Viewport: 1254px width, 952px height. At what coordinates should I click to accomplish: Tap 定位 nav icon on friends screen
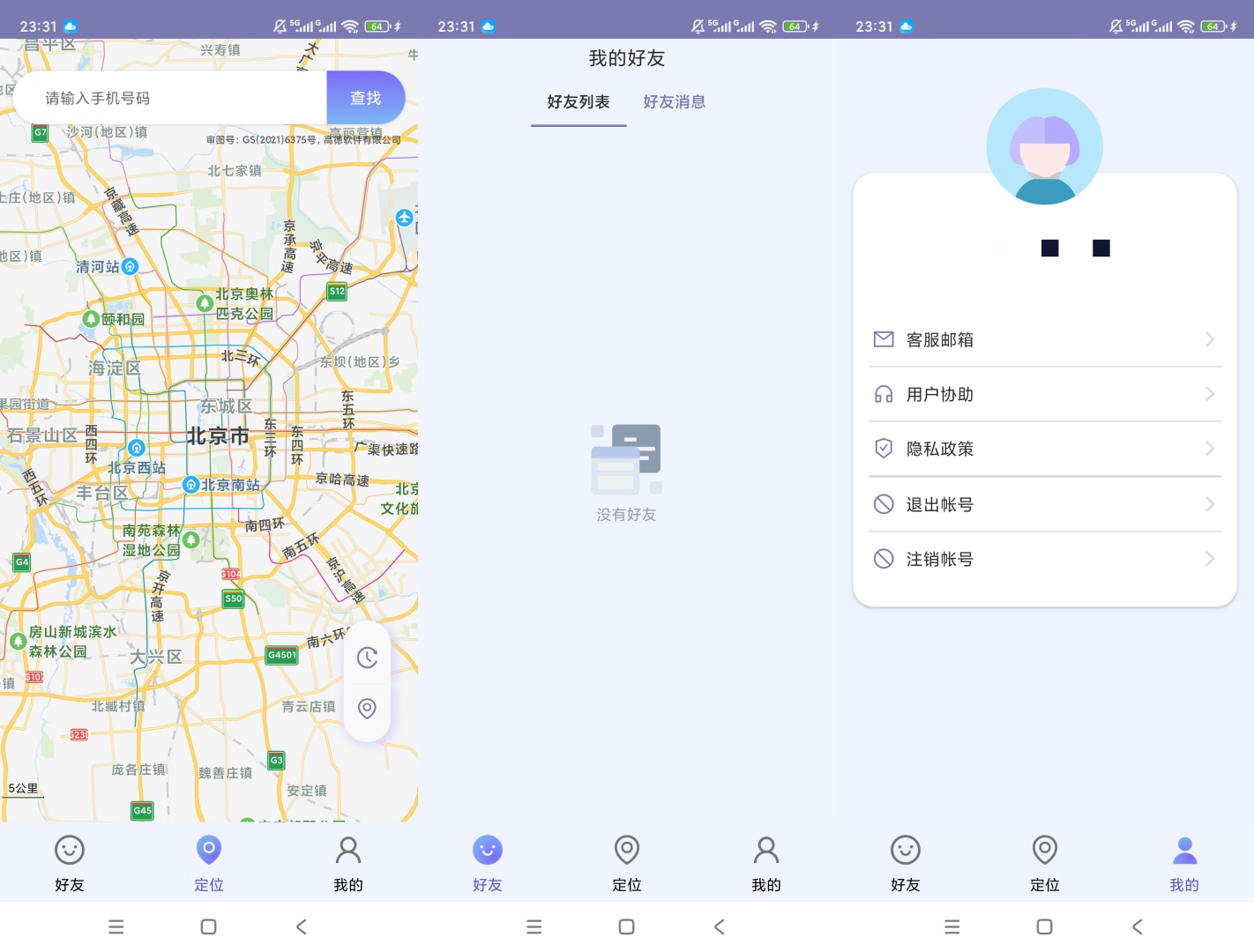tap(627, 850)
